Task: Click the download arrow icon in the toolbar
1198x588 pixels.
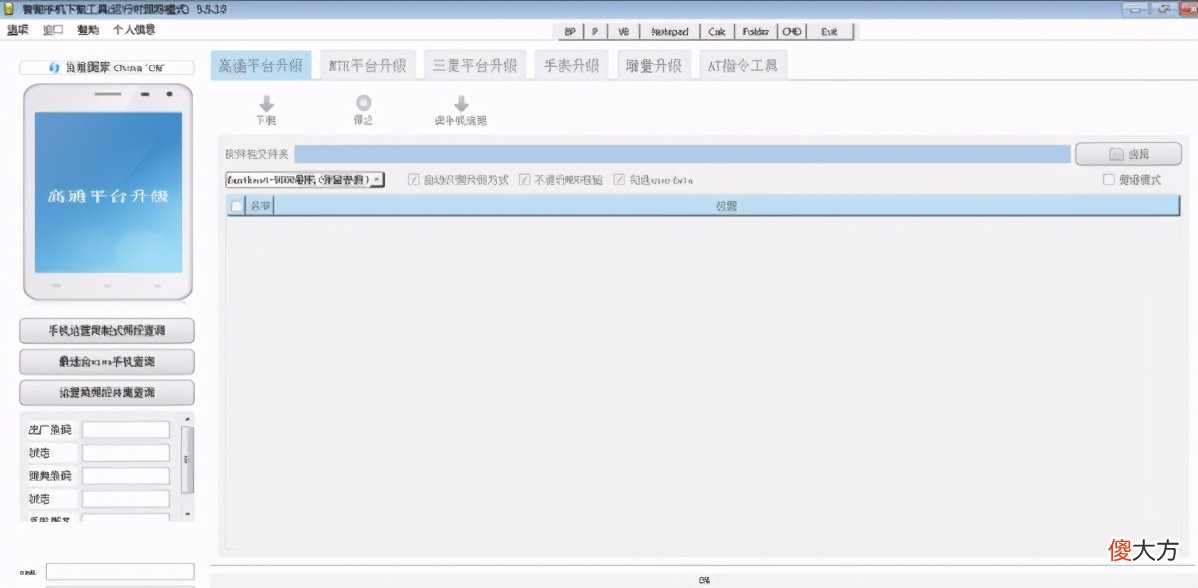Action: [266, 104]
